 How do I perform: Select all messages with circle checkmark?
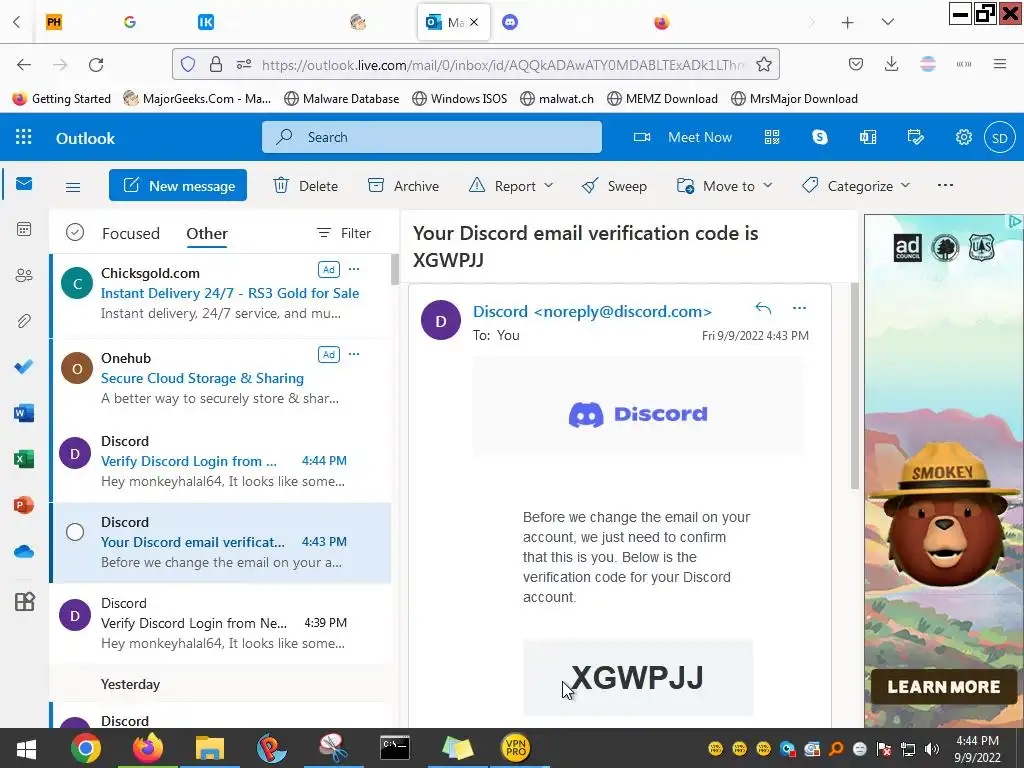point(75,232)
